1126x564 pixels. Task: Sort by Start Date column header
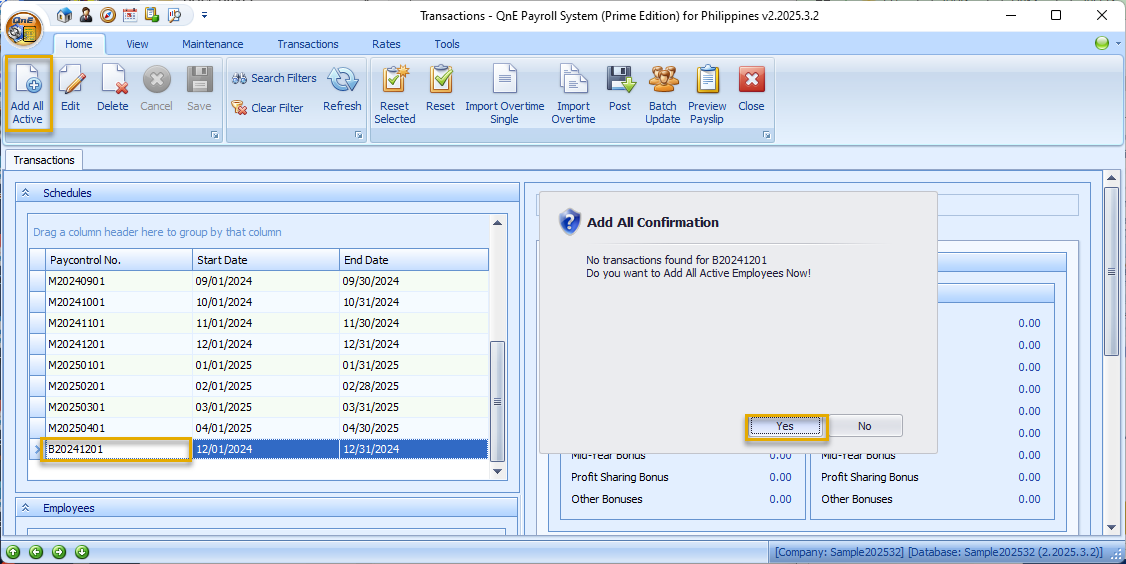266,260
